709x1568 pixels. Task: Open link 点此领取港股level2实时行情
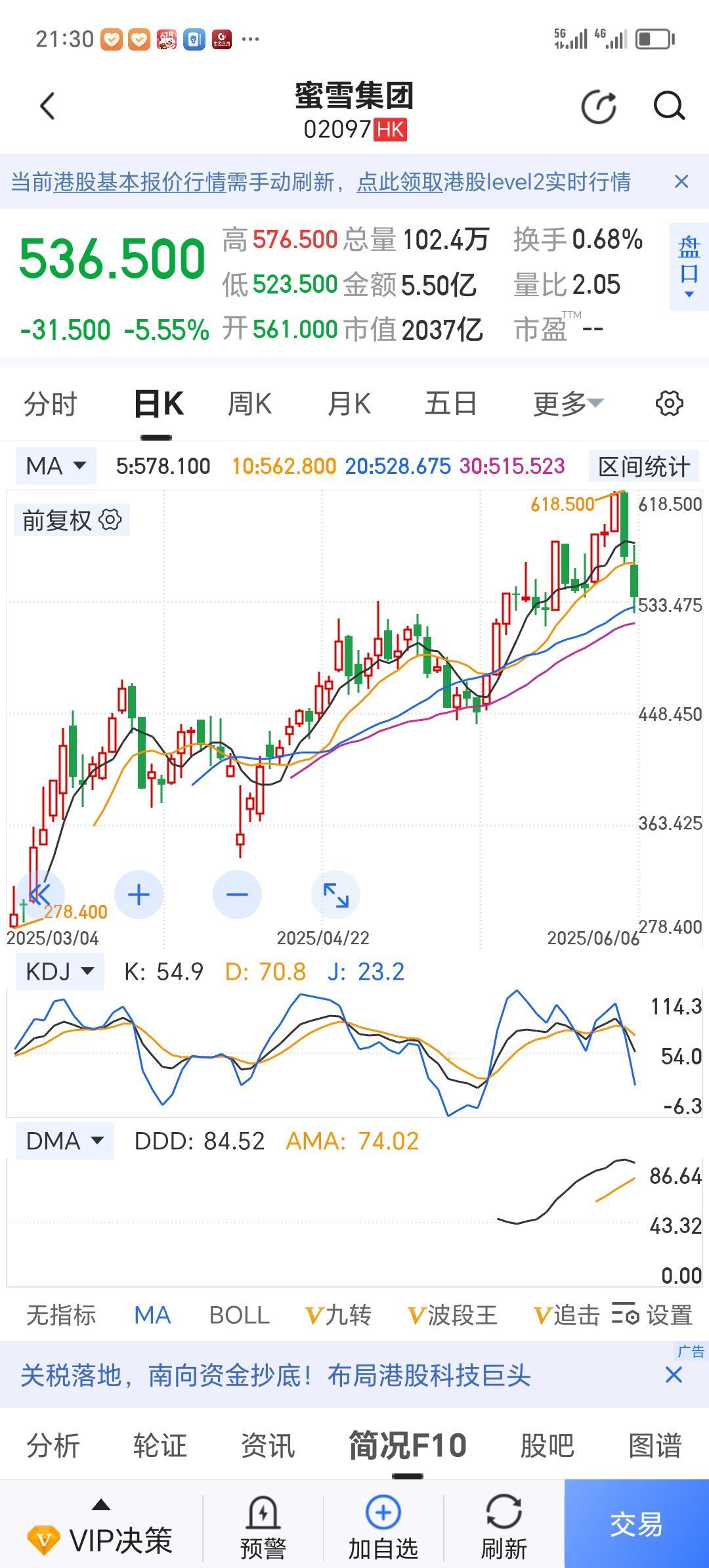click(494, 182)
